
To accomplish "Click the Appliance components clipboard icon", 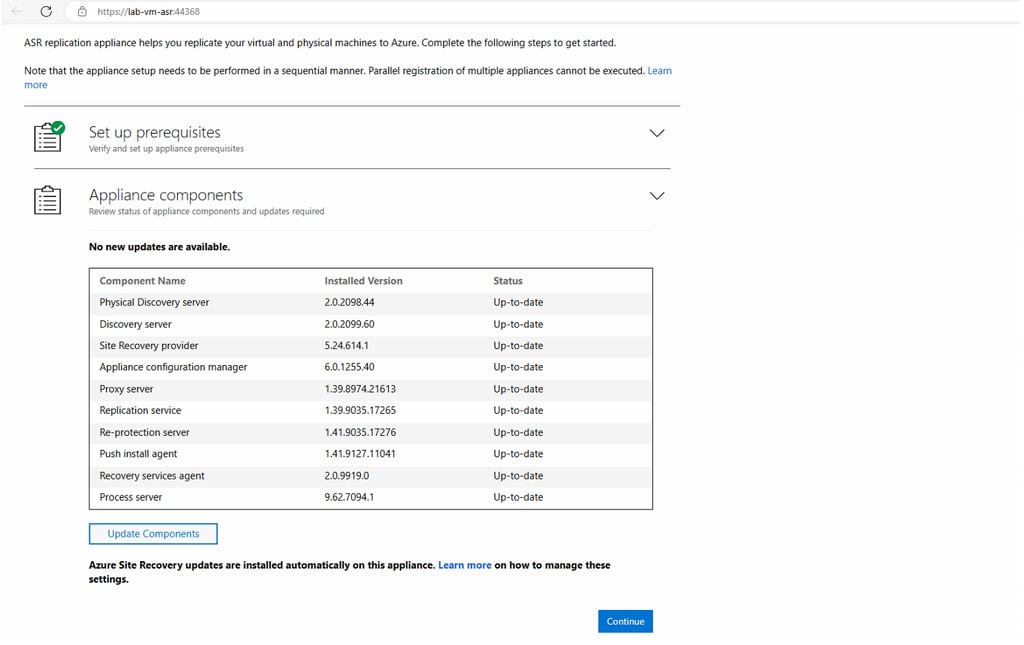I will click(48, 200).
